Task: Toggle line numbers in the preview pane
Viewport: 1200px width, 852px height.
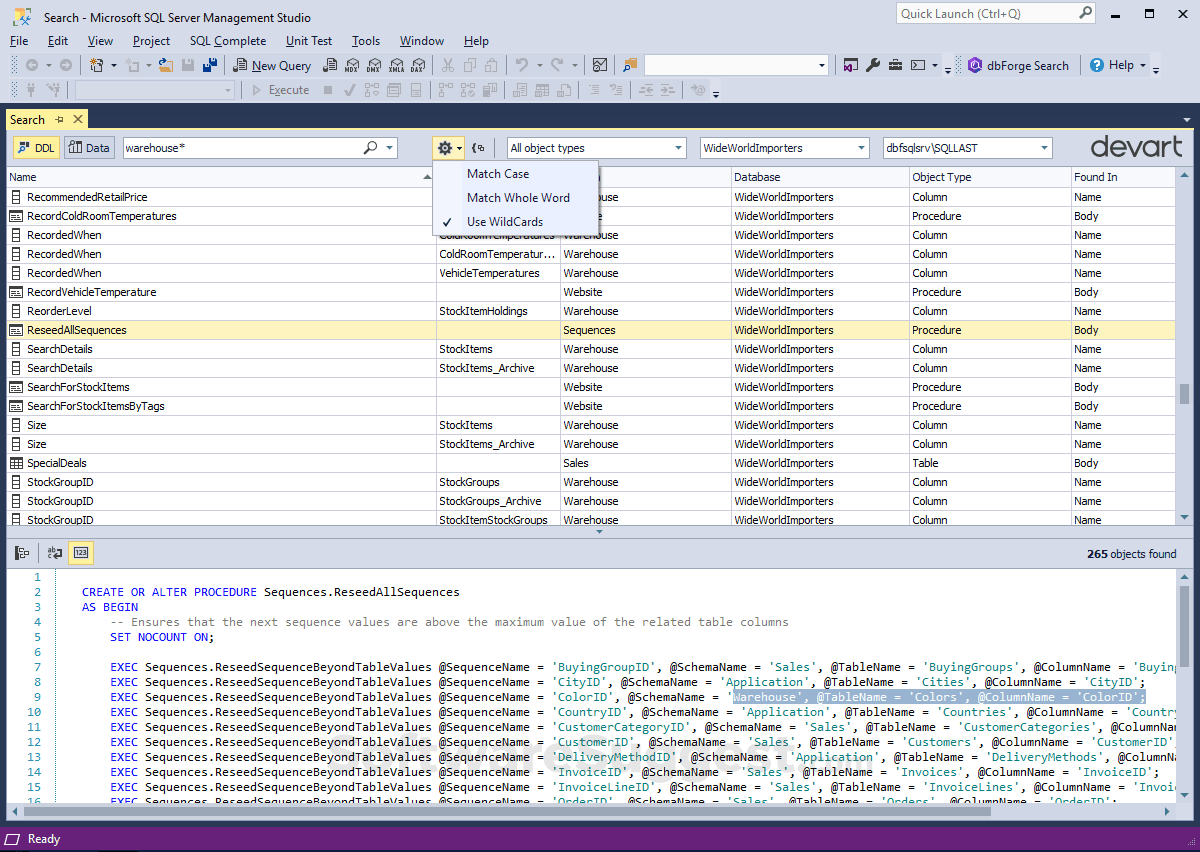Action: 80,552
